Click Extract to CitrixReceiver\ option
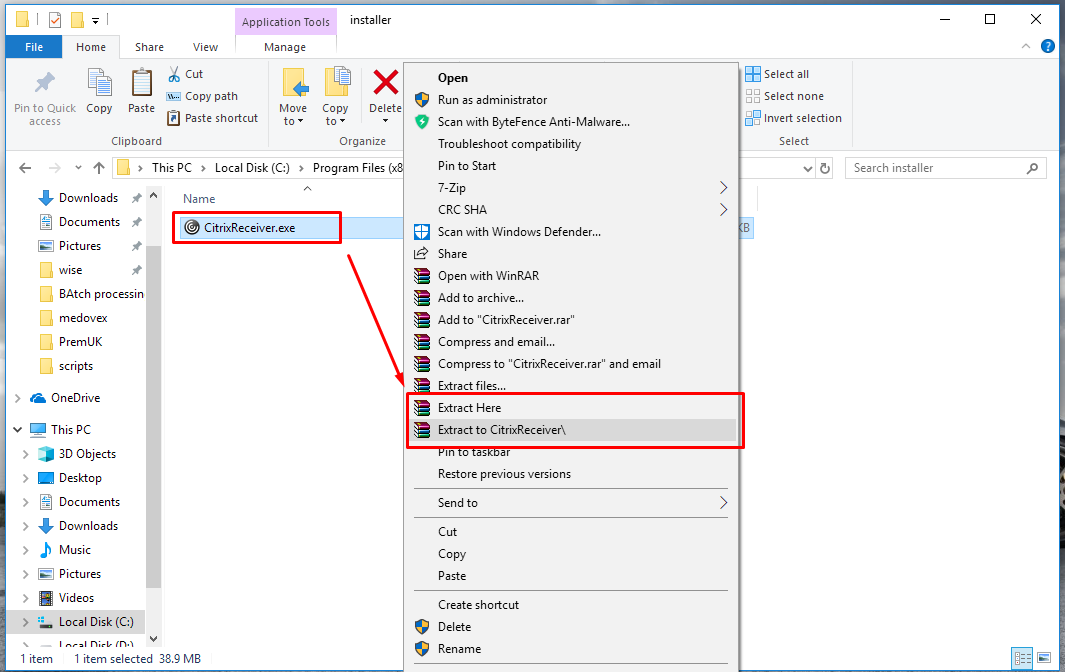 click(501, 430)
